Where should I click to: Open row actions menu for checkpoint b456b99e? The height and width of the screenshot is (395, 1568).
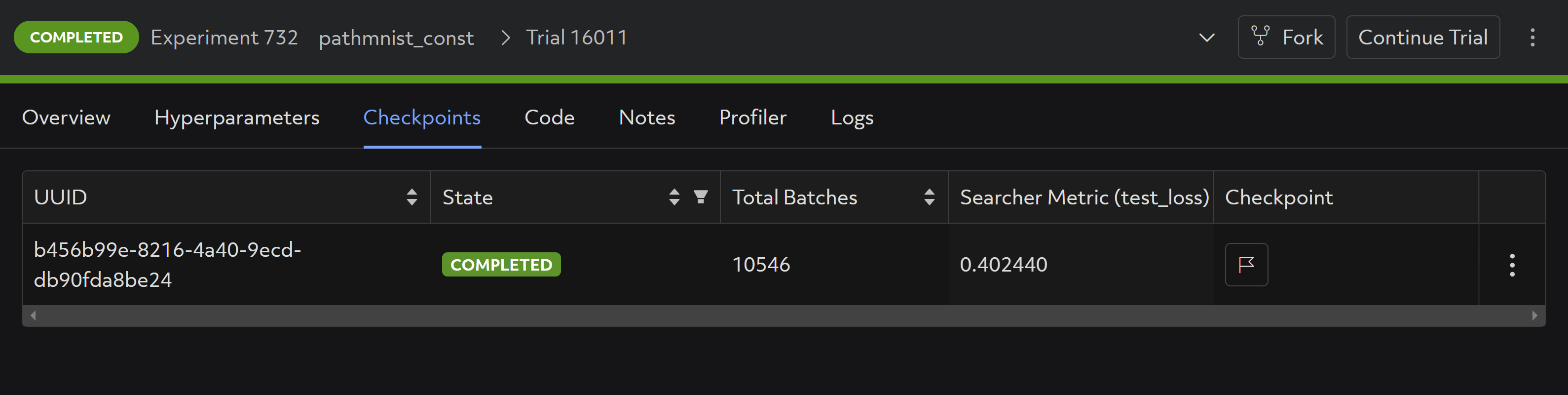[x=1512, y=265]
